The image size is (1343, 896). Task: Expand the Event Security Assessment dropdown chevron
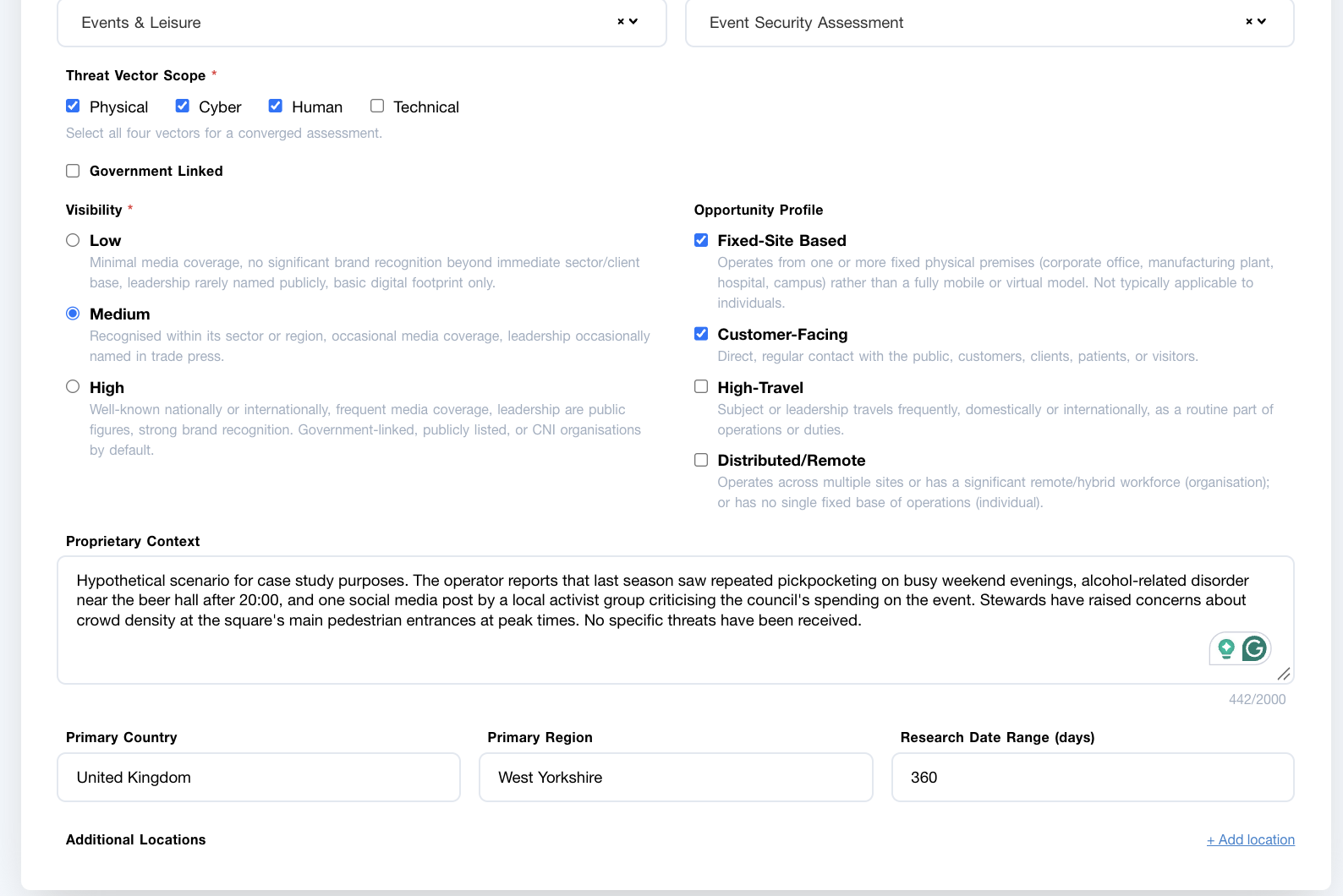click(1262, 22)
